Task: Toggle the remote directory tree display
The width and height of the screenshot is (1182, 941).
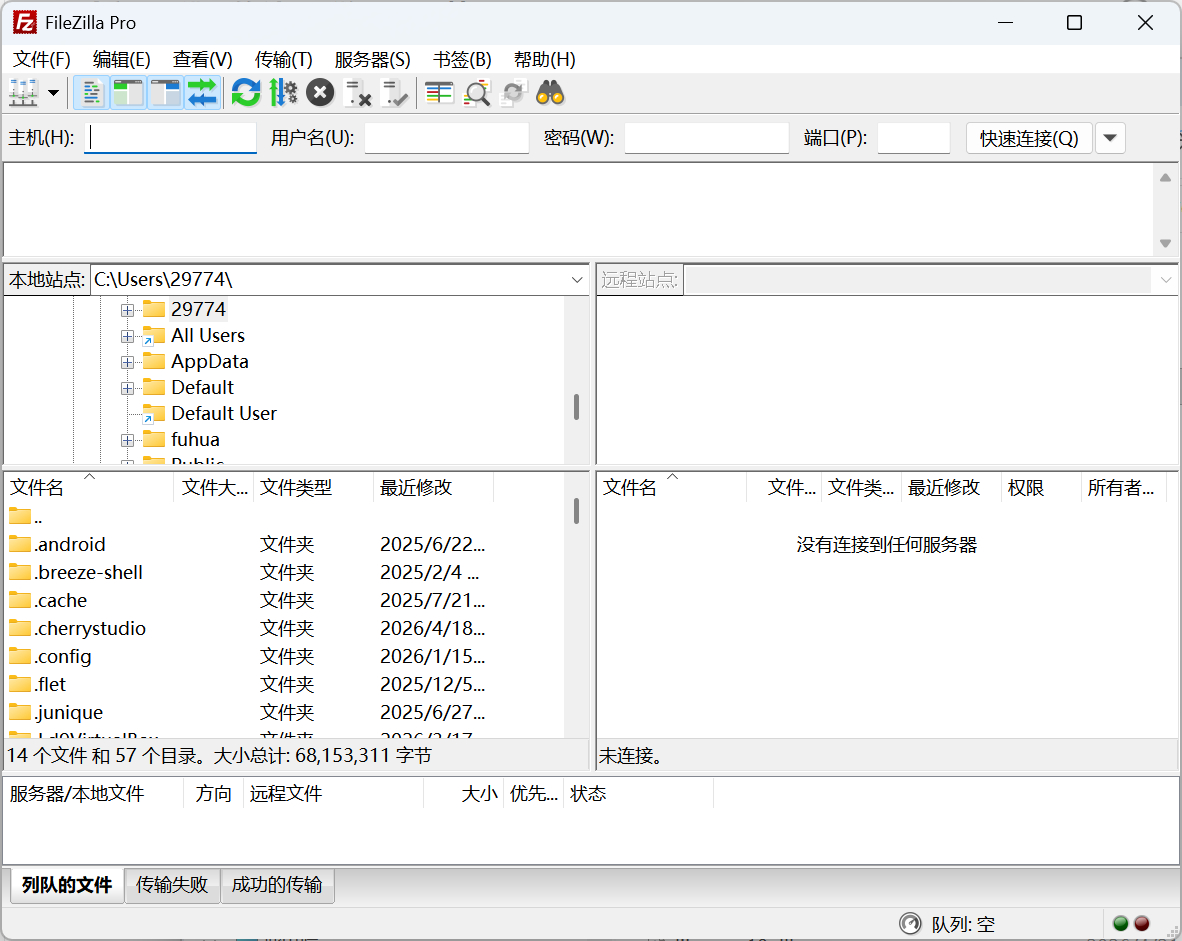Action: (x=165, y=93)
